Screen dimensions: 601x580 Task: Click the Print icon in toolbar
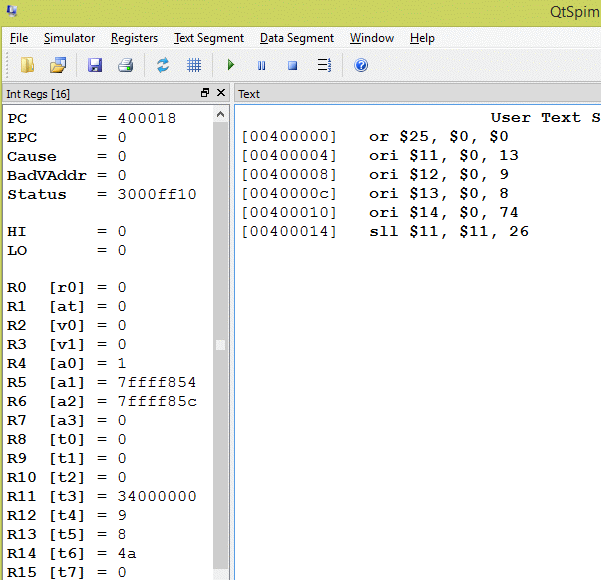125,66
